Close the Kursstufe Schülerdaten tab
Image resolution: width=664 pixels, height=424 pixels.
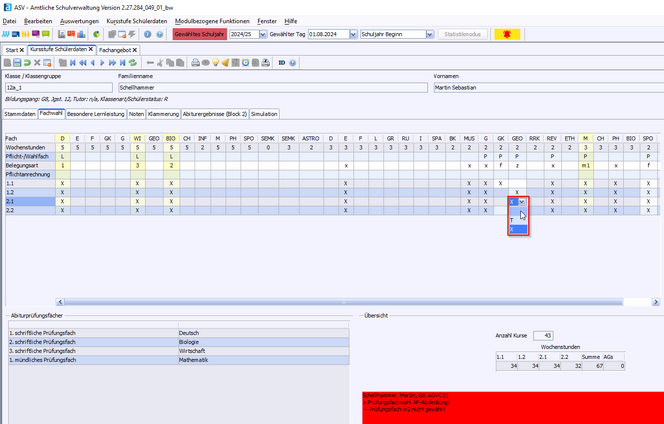click(91, 48)
